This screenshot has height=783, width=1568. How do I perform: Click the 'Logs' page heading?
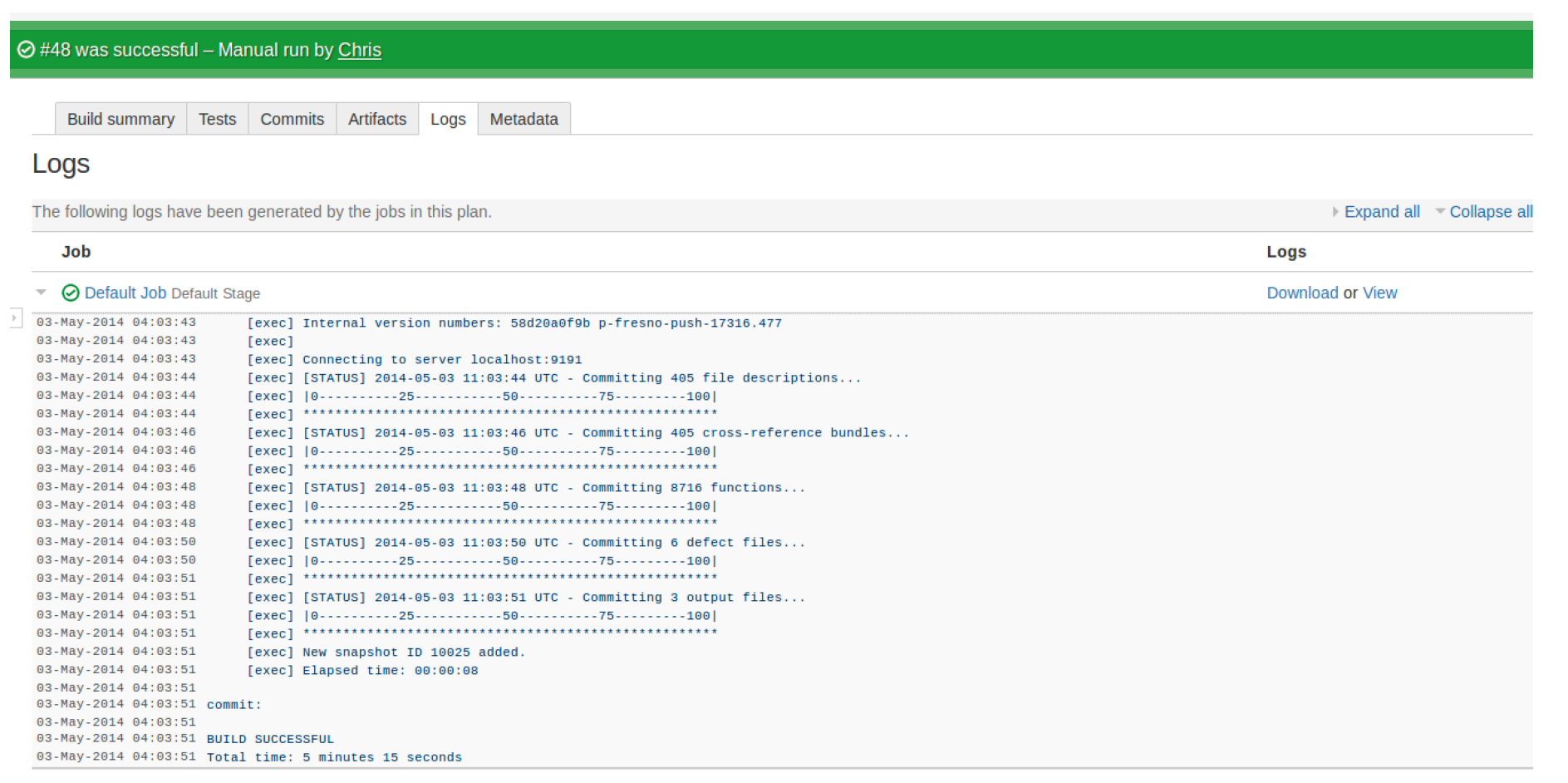[x=61, y=165]
